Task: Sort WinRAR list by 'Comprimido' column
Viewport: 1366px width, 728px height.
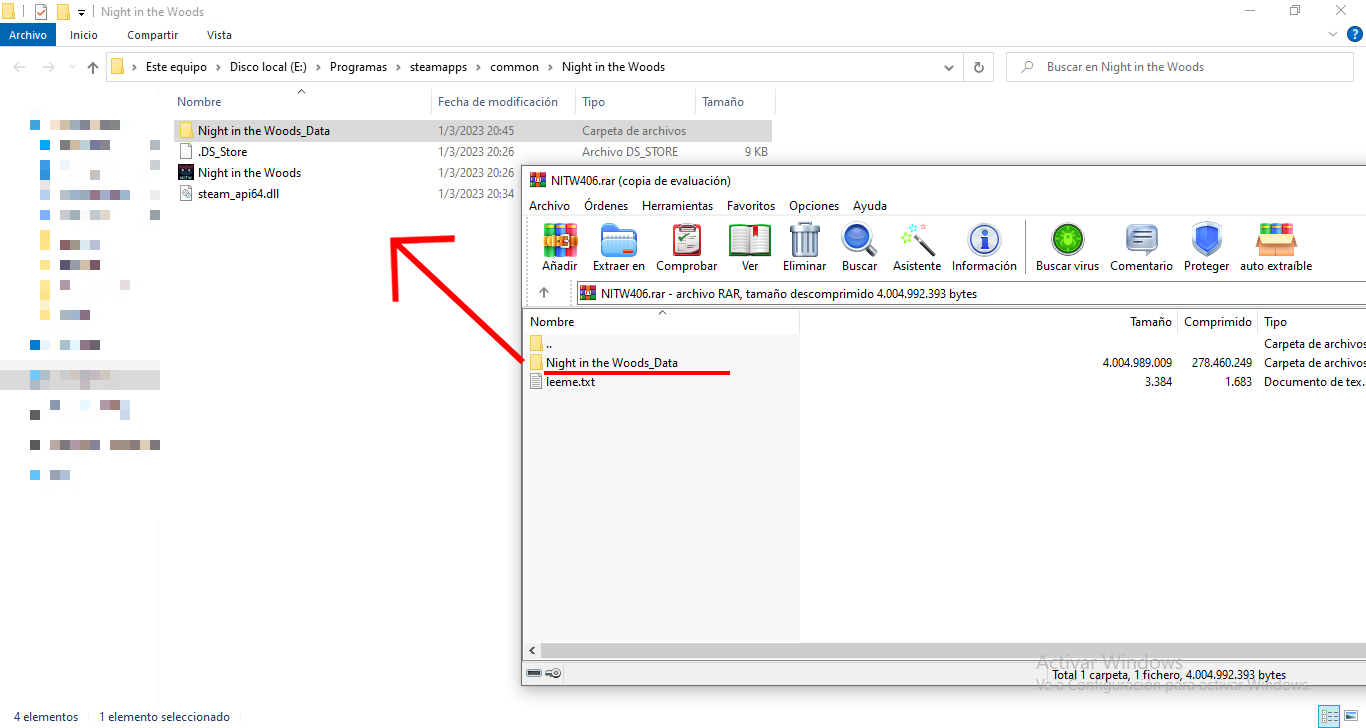Action: tap(1217, 322)
